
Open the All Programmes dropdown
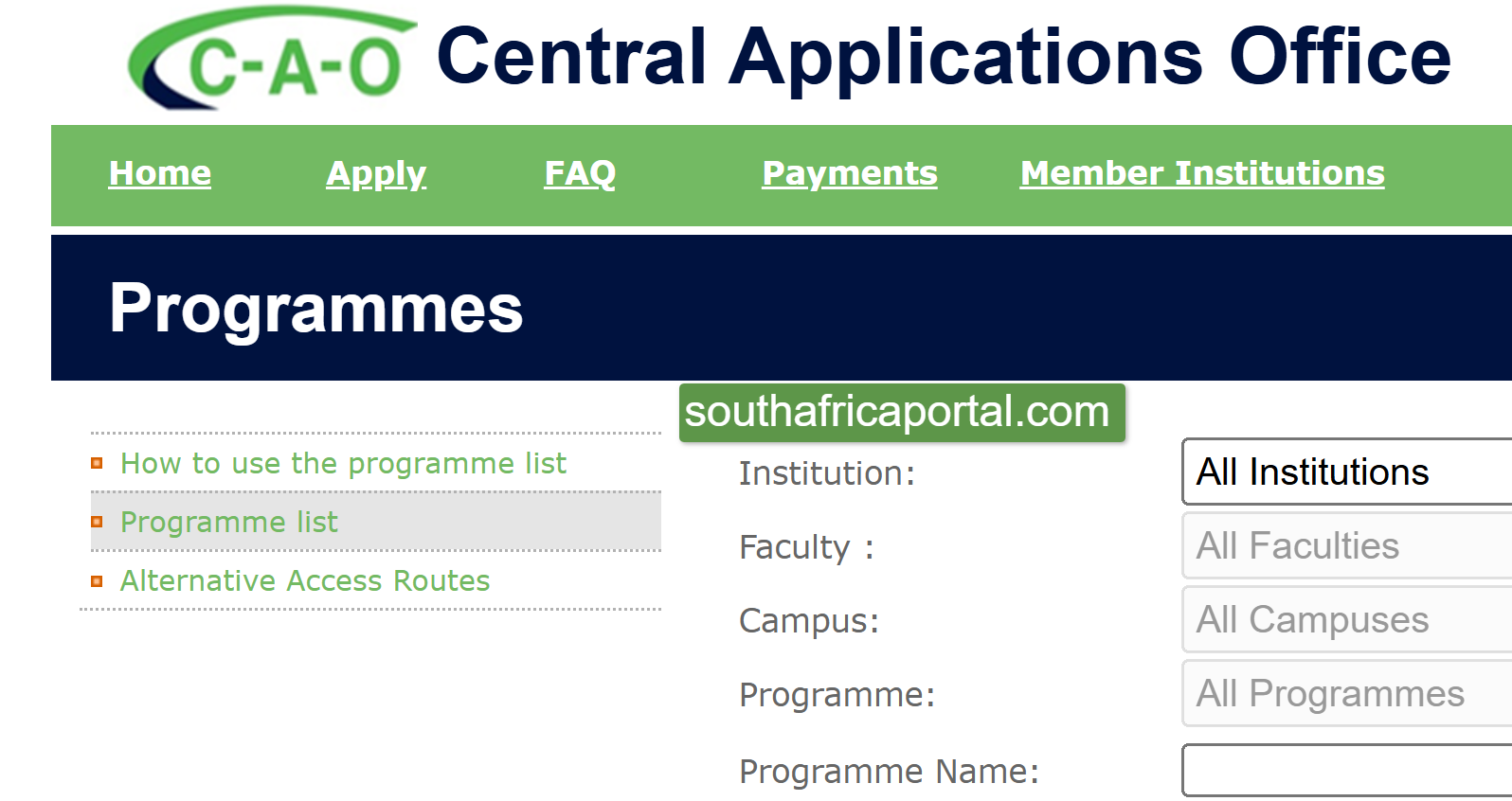tap(1345, 693)
